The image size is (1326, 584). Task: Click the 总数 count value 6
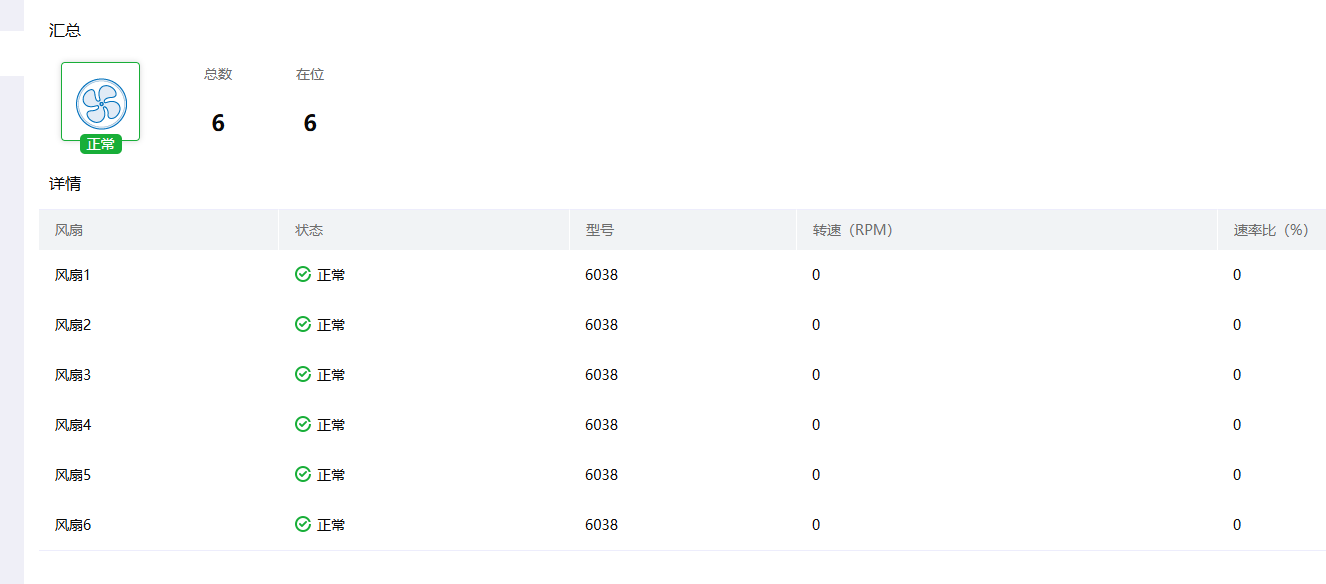[218, 123]
